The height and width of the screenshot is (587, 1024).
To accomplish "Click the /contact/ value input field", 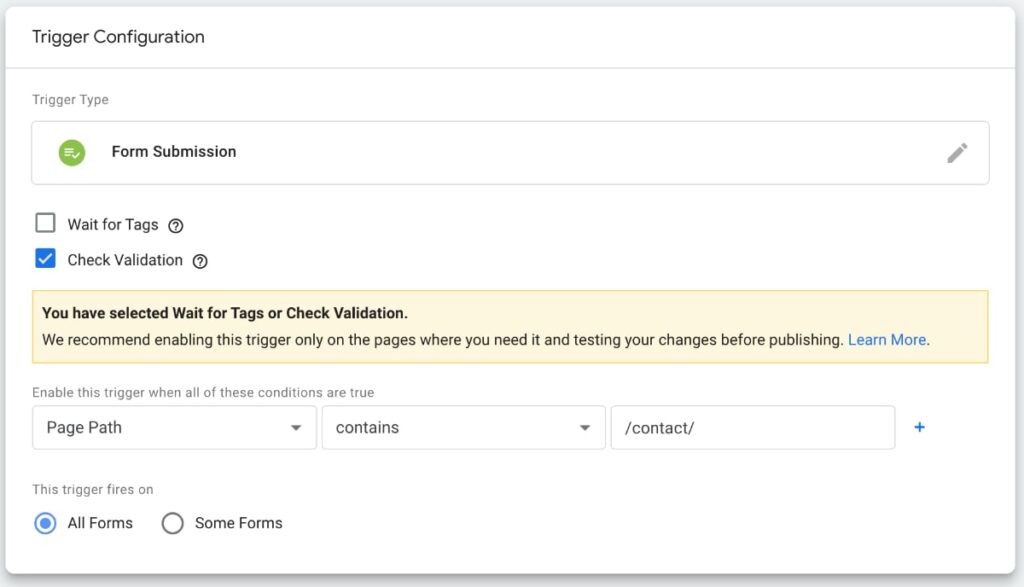I will click(753, 428).
